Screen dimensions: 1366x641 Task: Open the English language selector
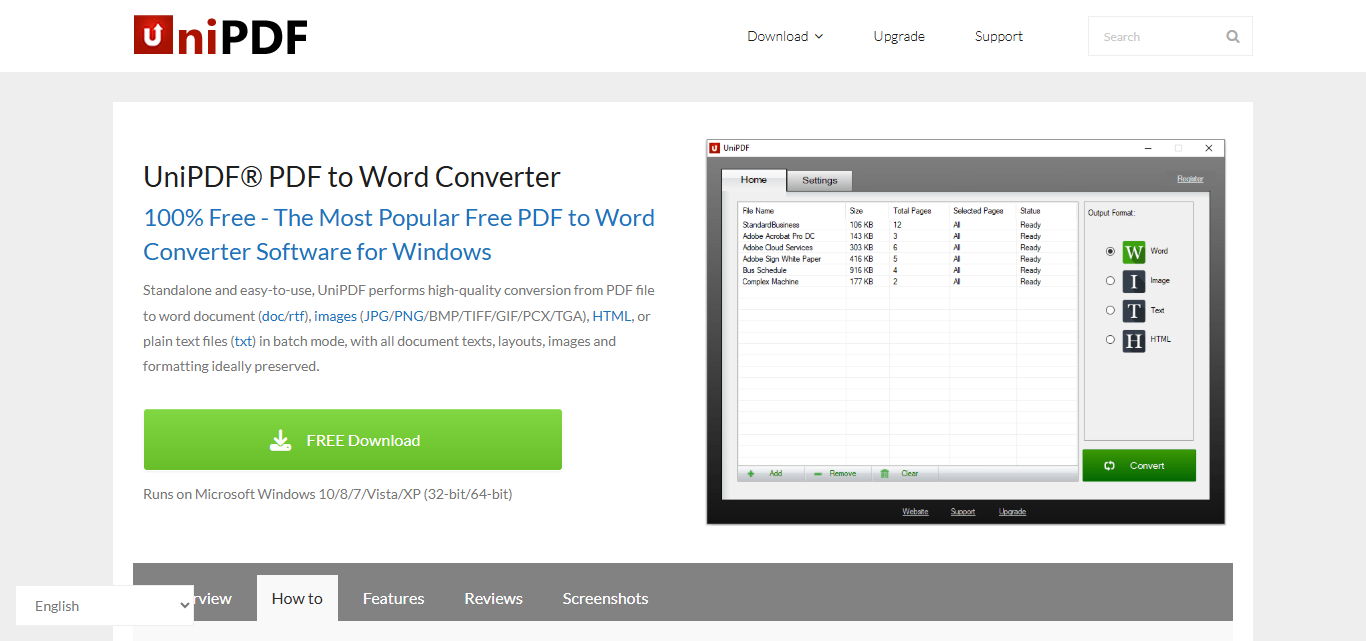coord(105,606)
